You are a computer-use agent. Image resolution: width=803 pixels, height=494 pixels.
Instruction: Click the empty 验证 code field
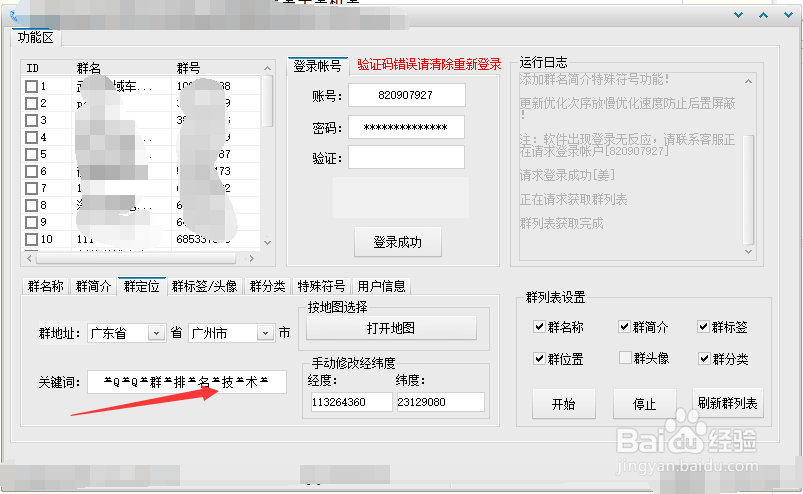tap(407, 157)
